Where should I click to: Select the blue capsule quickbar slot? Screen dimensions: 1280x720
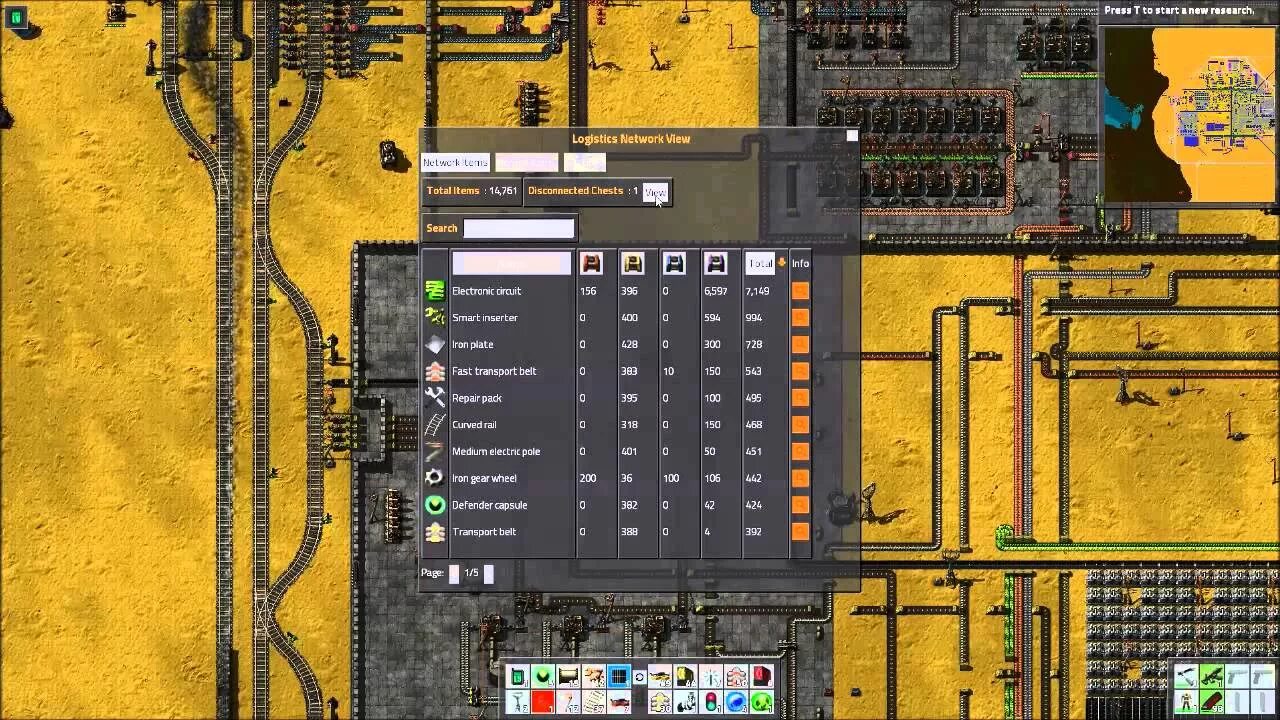click(736, 702)
